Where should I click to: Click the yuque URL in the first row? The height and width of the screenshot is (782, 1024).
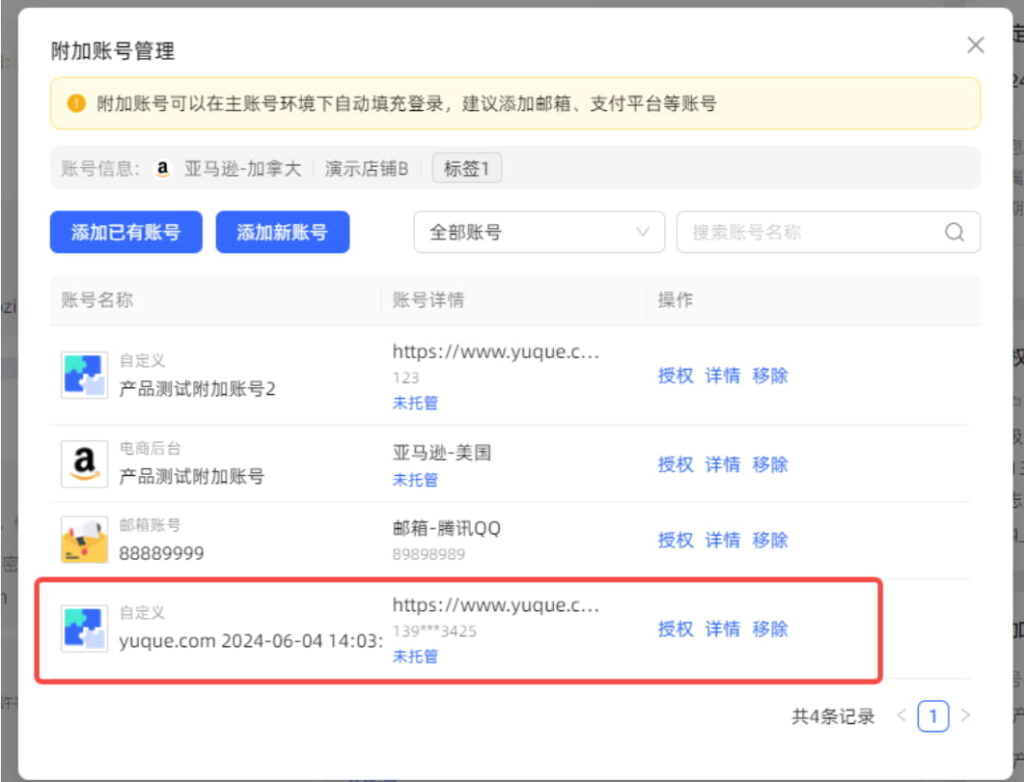(496, 352)
